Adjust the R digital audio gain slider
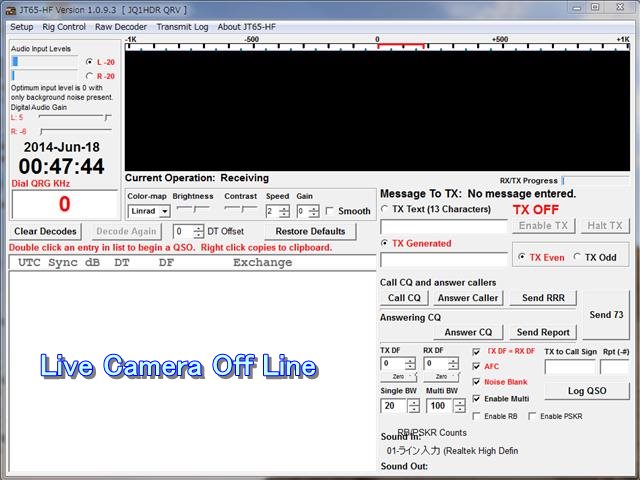The height and width of the screenshot is (480, 640). click(x=75, y=131)
